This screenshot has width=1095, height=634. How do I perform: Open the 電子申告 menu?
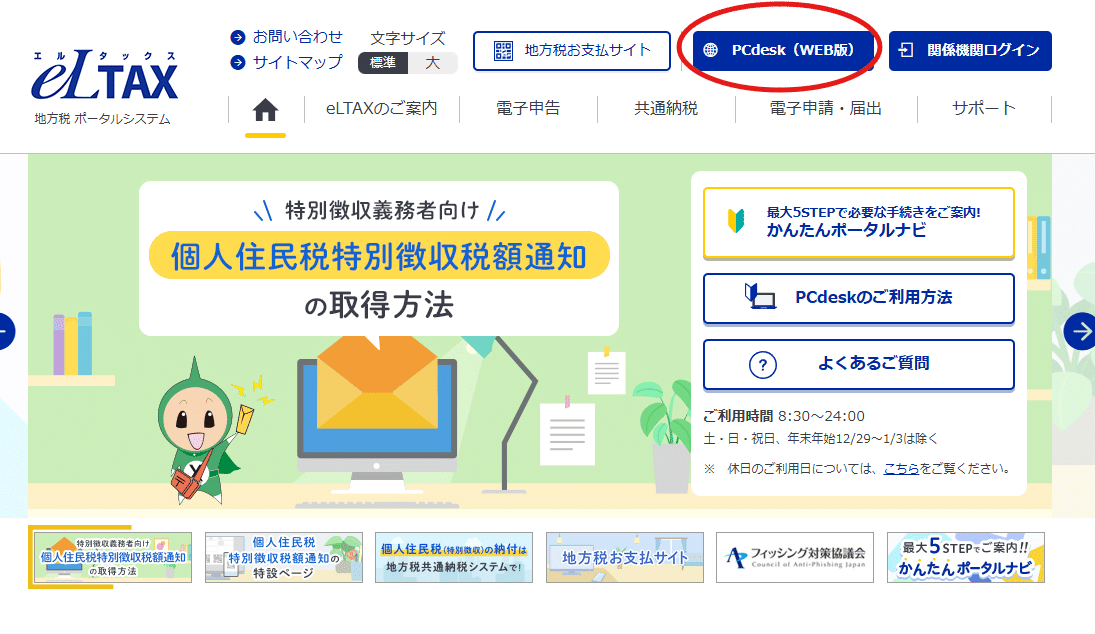[x=528, y=108]
